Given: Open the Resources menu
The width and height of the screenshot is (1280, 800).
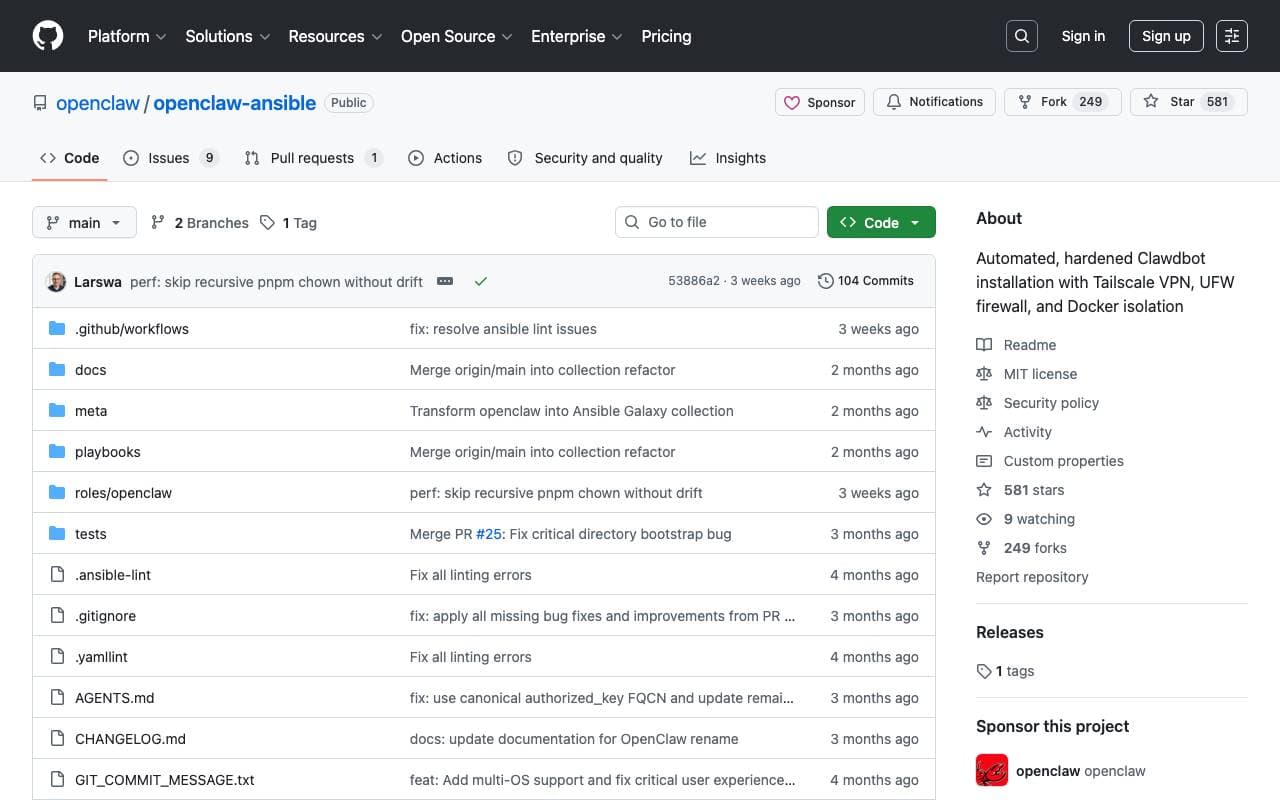Looking at the screenshot, I should pyautogui.click(x=335, y=36).
